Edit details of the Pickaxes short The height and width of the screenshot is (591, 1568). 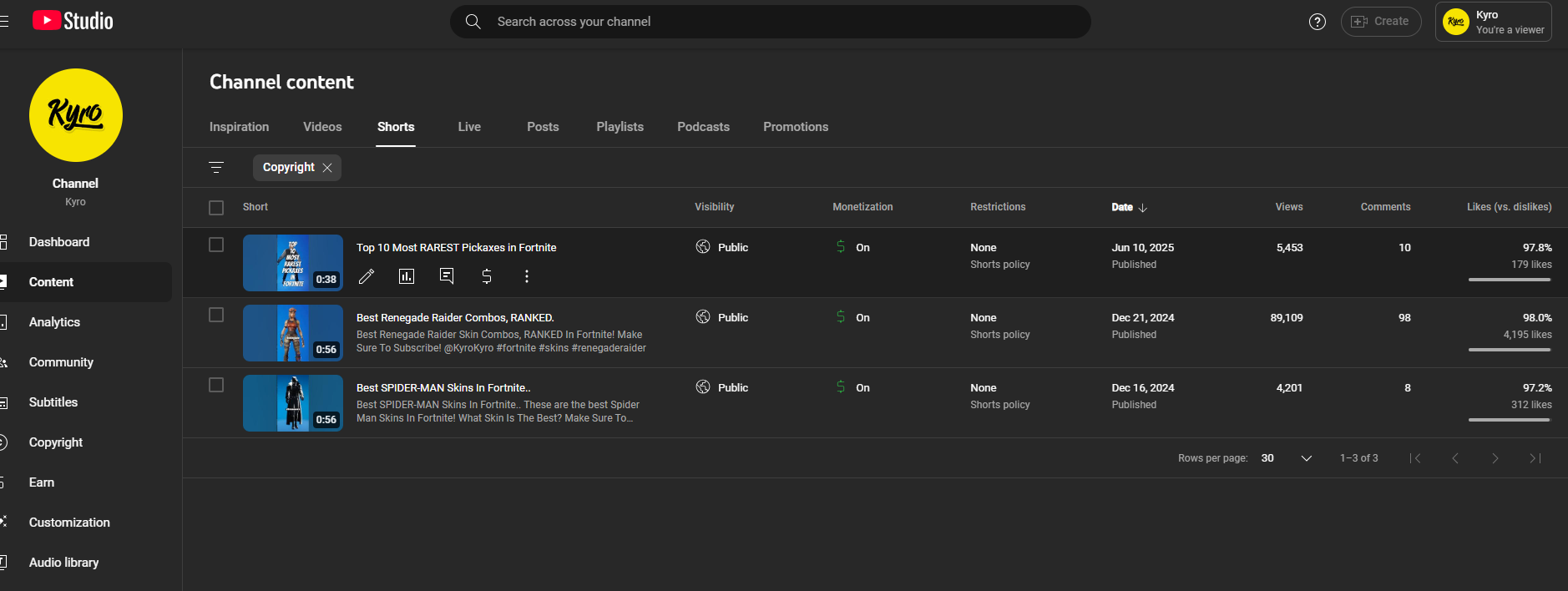click(x=367, y=276)
